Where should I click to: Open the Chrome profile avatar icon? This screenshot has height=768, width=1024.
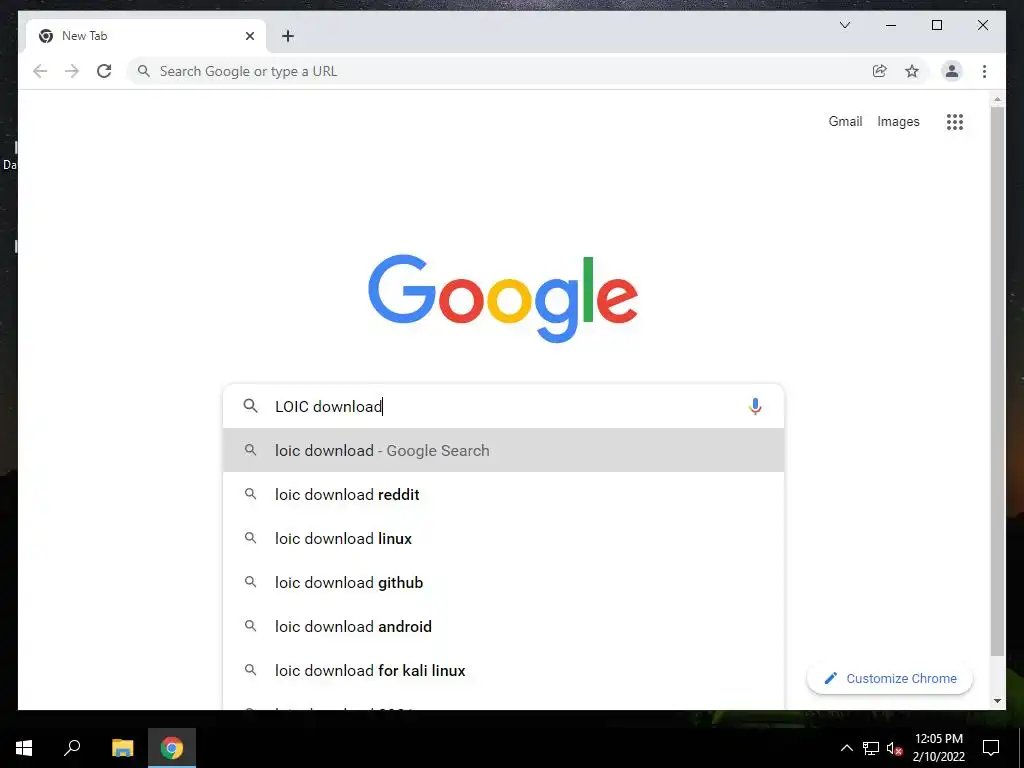point(952,71)
